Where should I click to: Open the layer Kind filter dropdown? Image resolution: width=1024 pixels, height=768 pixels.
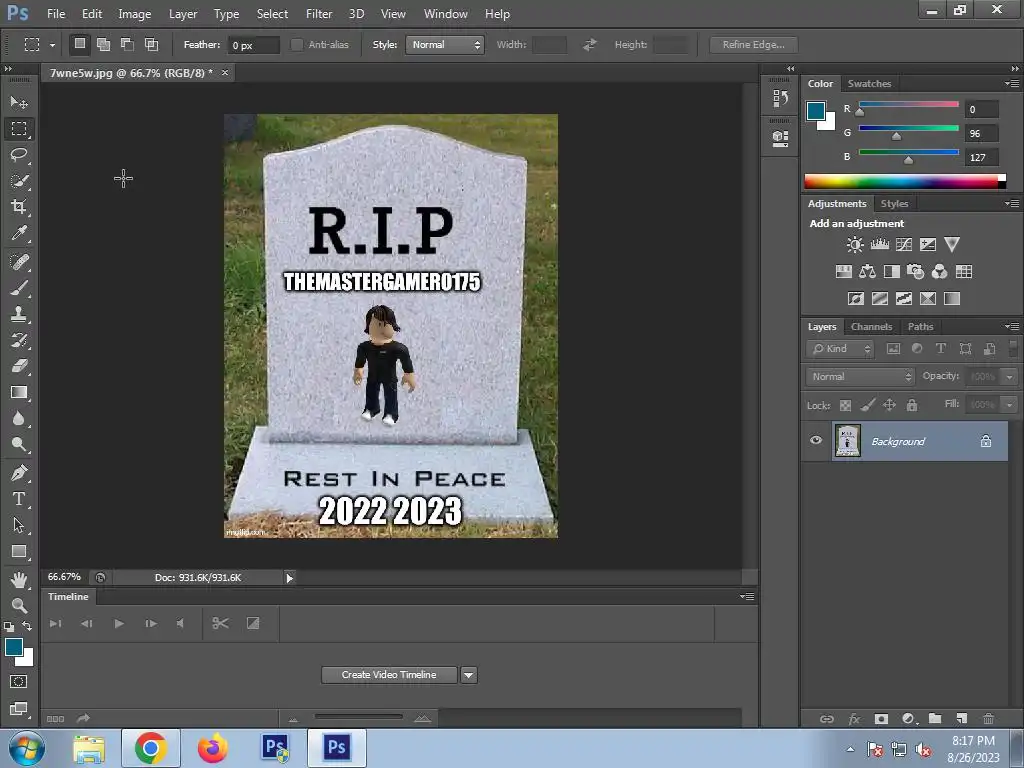point(840,349)
